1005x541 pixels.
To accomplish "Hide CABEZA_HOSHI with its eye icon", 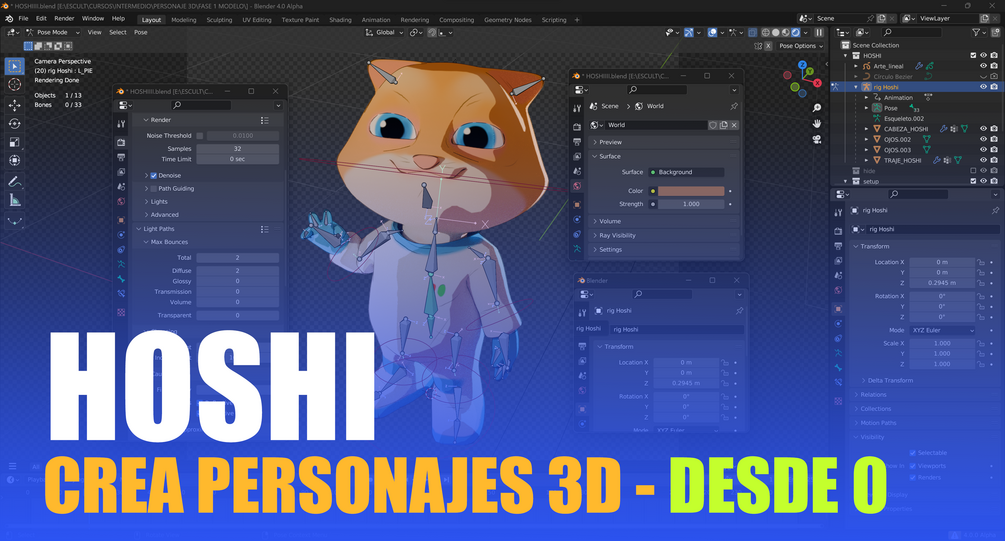I will point(983,129).
